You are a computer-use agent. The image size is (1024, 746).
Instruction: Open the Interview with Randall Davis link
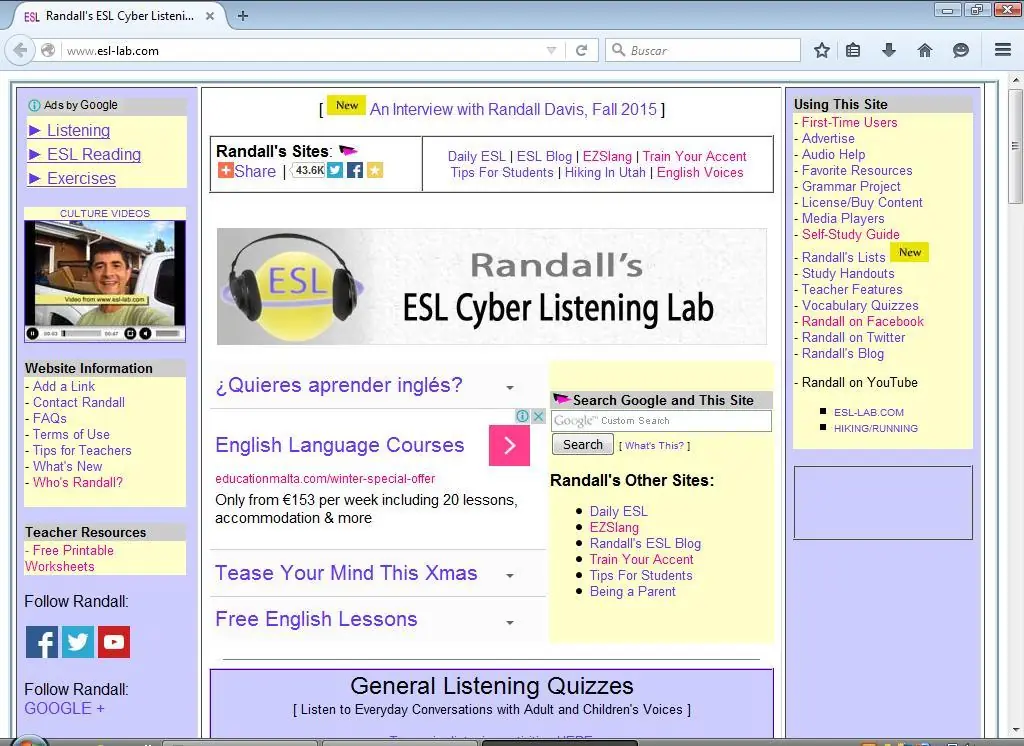513,109
